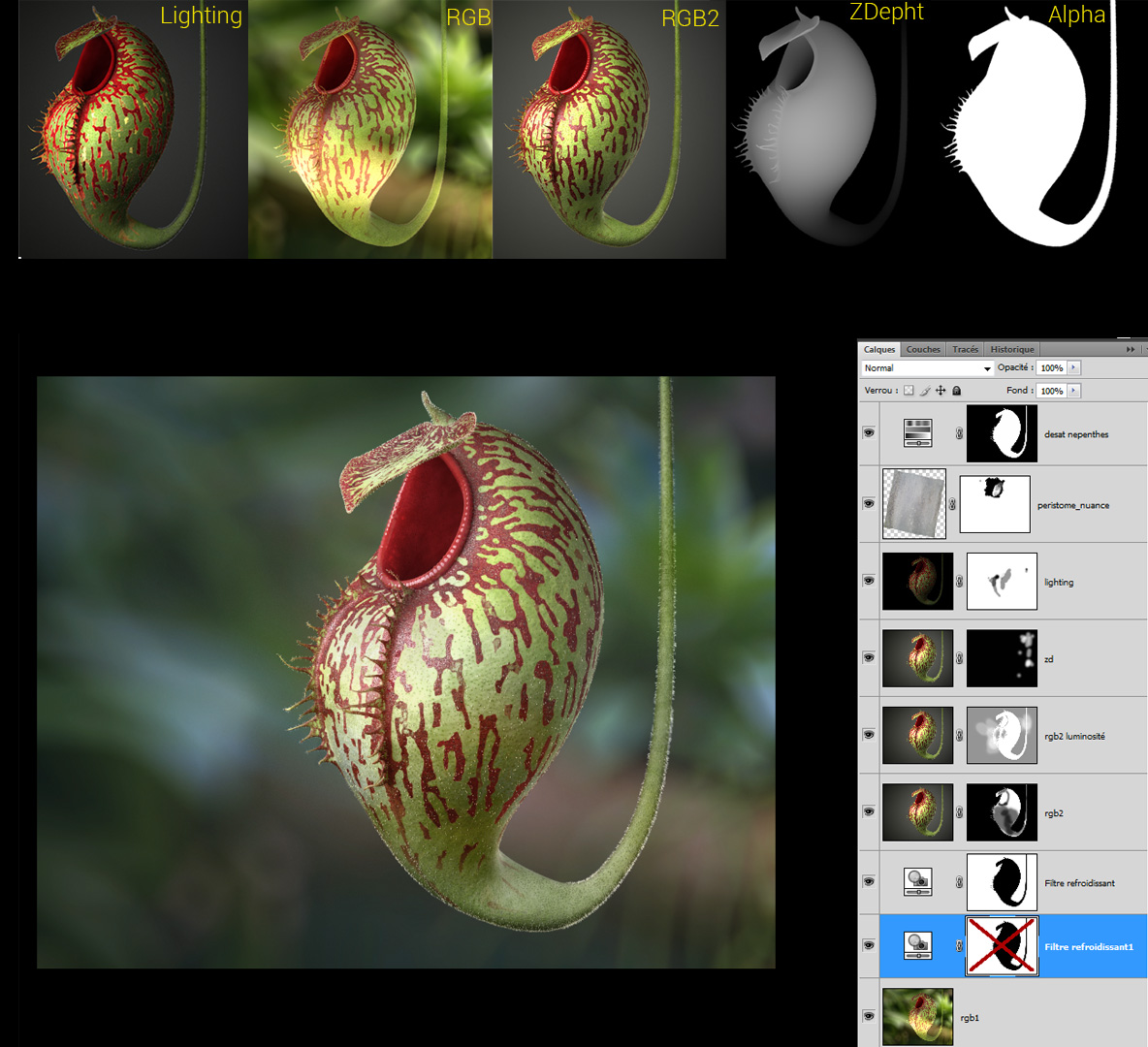The height and width of the screenshot is (1047, 1148).
Task: Click the 'zd' layer name
Action: (1048, 659)
